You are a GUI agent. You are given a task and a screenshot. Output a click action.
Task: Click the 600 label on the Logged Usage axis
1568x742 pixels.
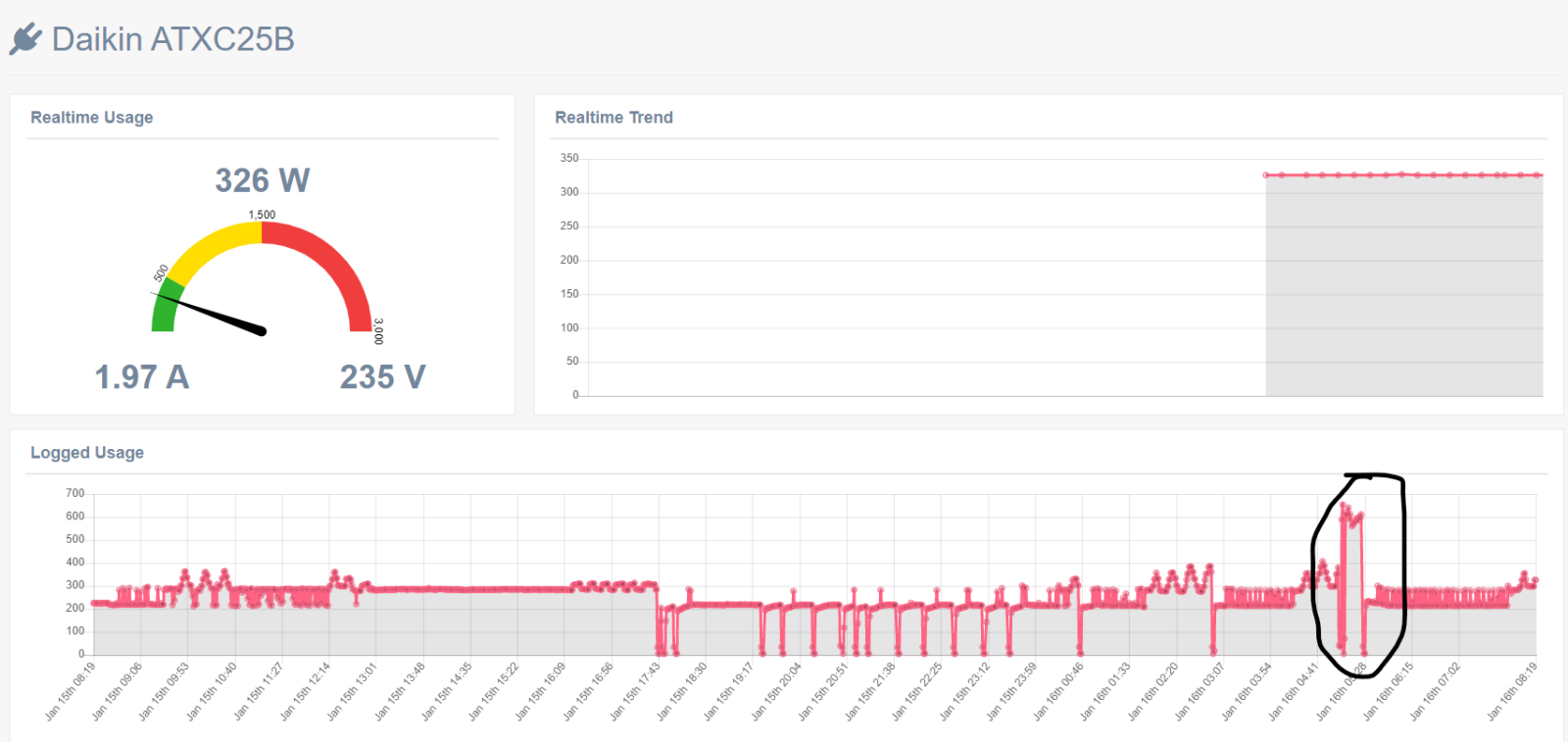pyautogui.click(x=75, y=516)
